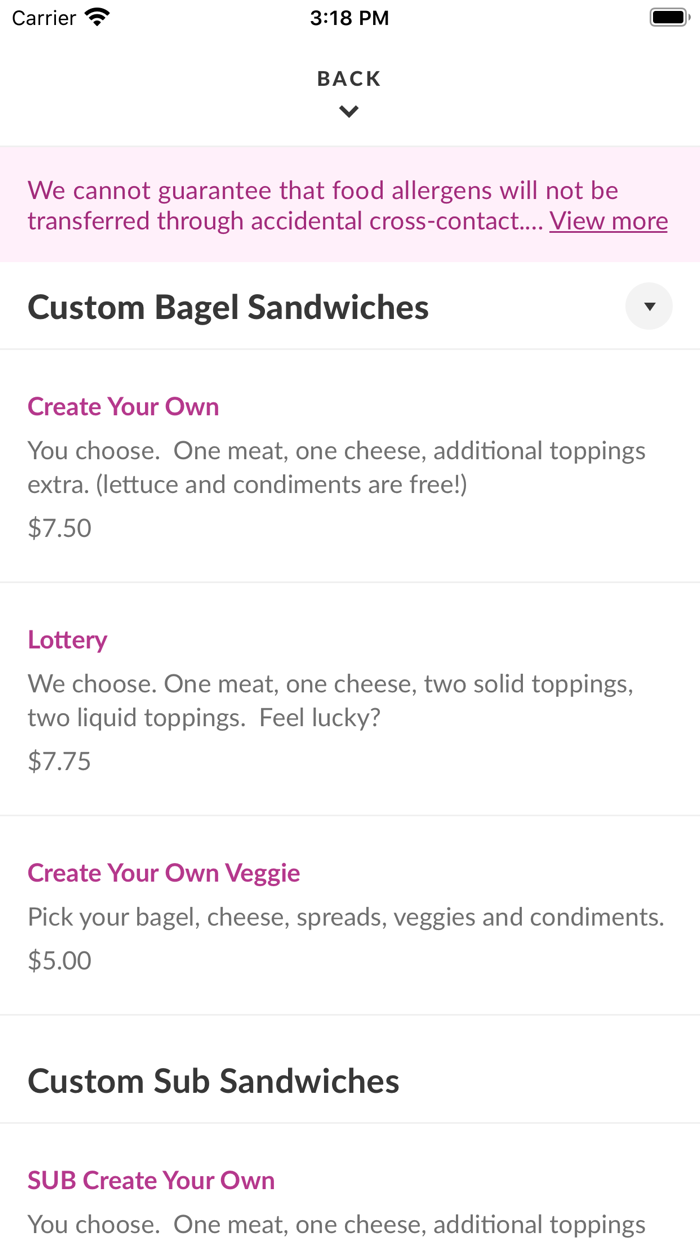Open the Create Your Own sandwich item
The height and width of the screenshot is (1244, 700).
(123, 406)
